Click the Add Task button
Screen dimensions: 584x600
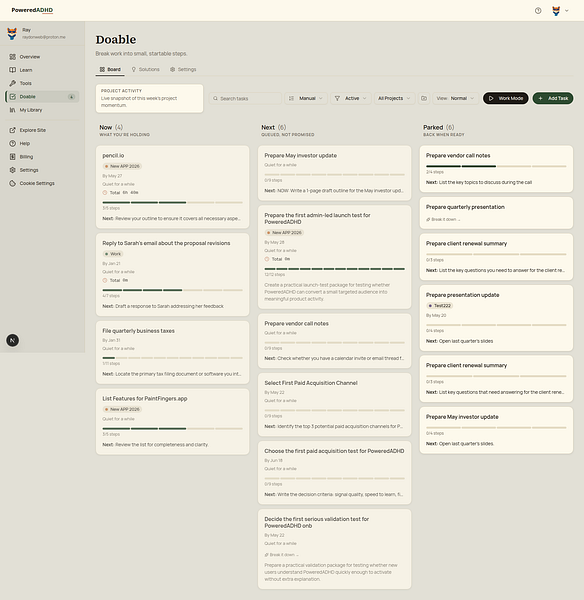tap(553, 98)
